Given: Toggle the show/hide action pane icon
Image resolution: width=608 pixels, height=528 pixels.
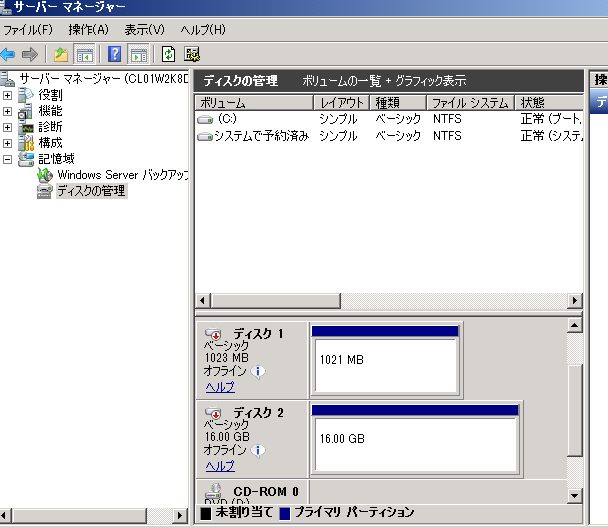Looking at the screenshot, I should tap(139, 54).
